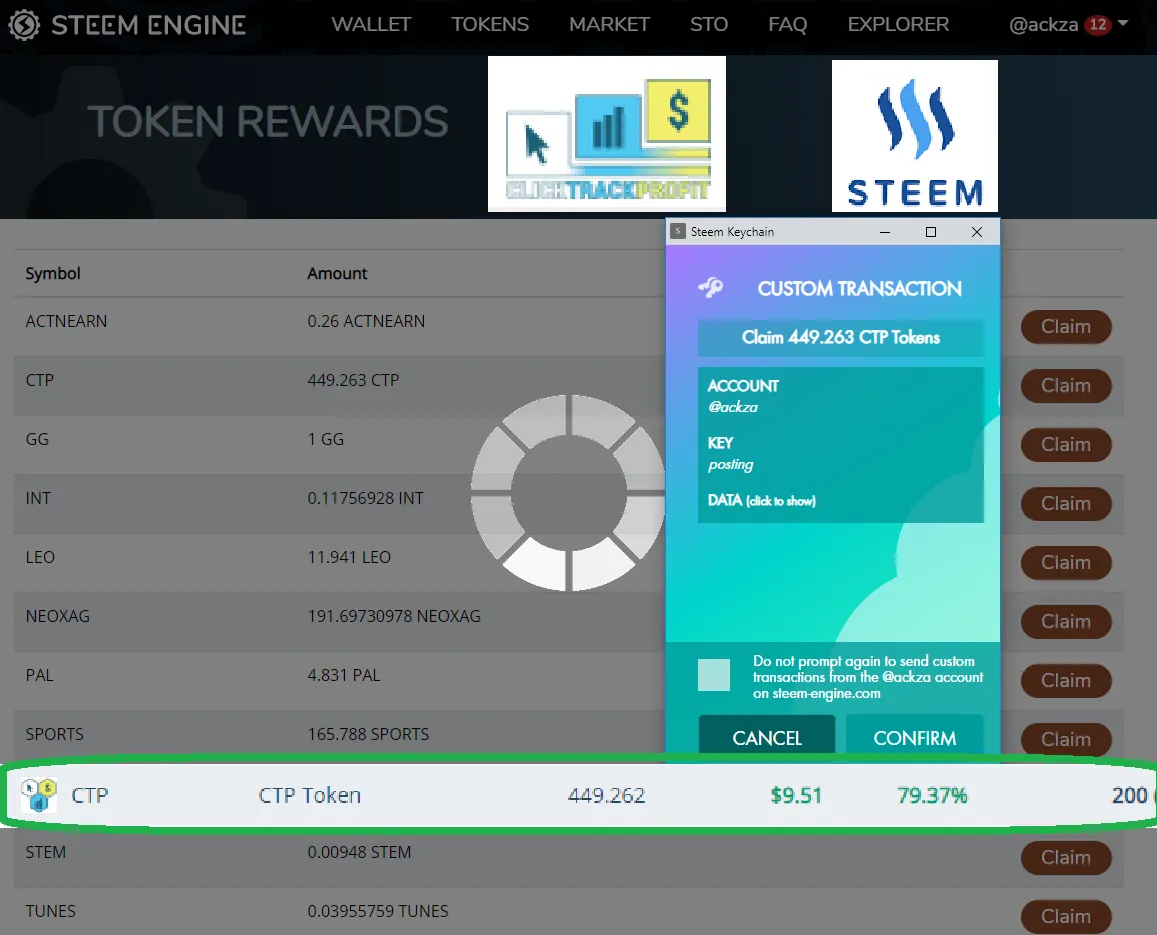Click the Steem Keychain title bar app icon
The image size is (1157, 935).
click(678, 231)
